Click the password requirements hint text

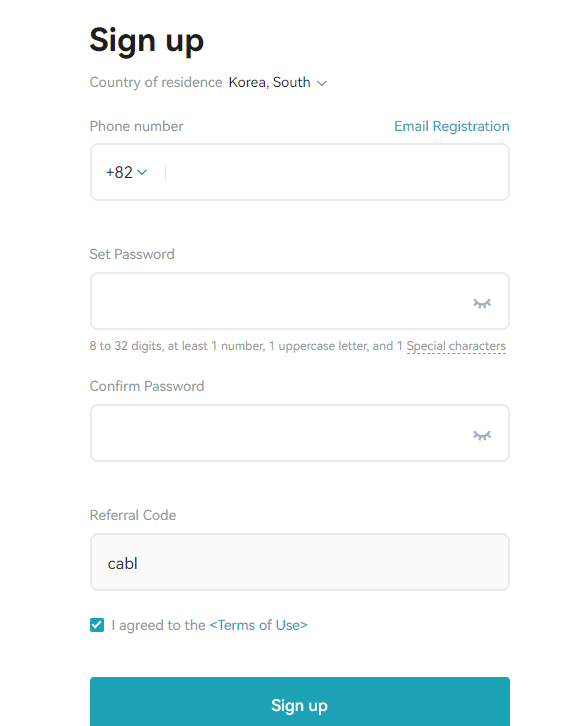point(298,346)
